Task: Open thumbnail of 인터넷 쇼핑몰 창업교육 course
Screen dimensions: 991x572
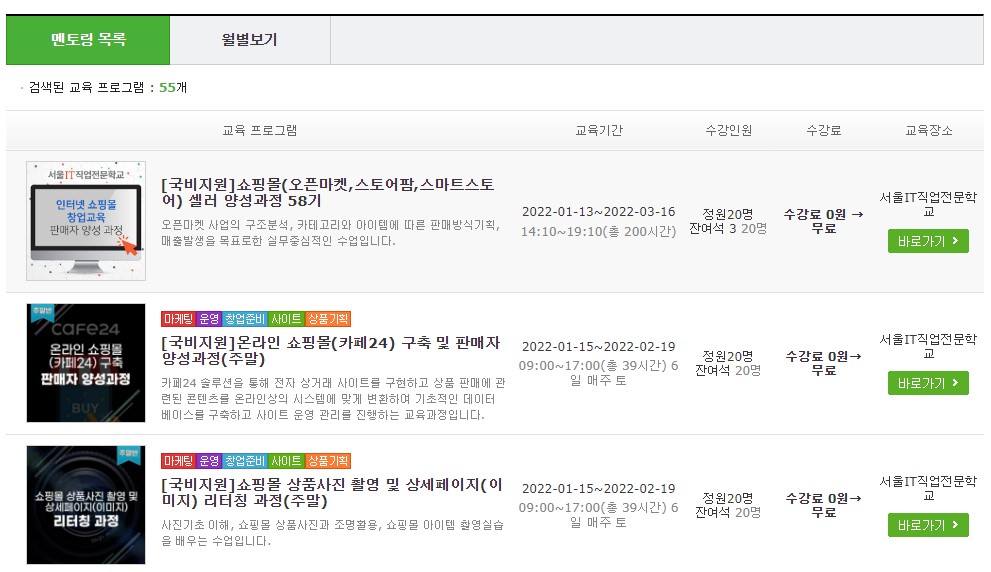Action: click(86, 221)
